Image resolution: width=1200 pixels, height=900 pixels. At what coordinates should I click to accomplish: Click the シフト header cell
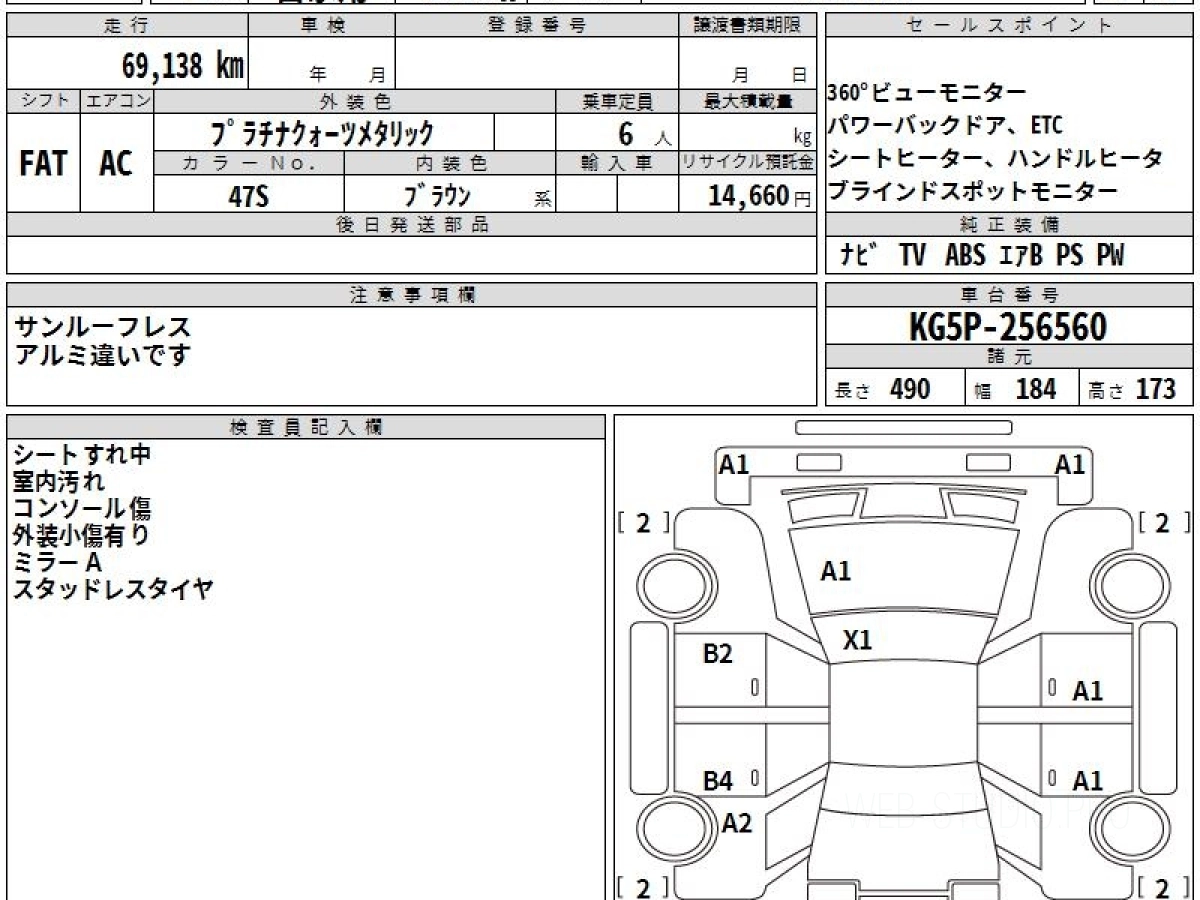(x=44, y=101)
